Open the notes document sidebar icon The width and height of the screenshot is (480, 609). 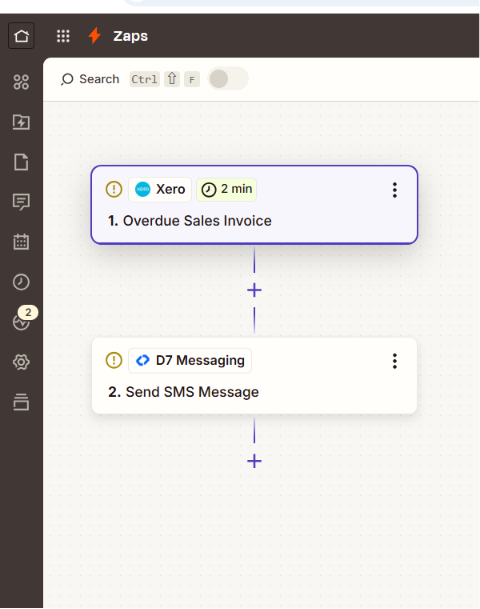coord(21,162)
